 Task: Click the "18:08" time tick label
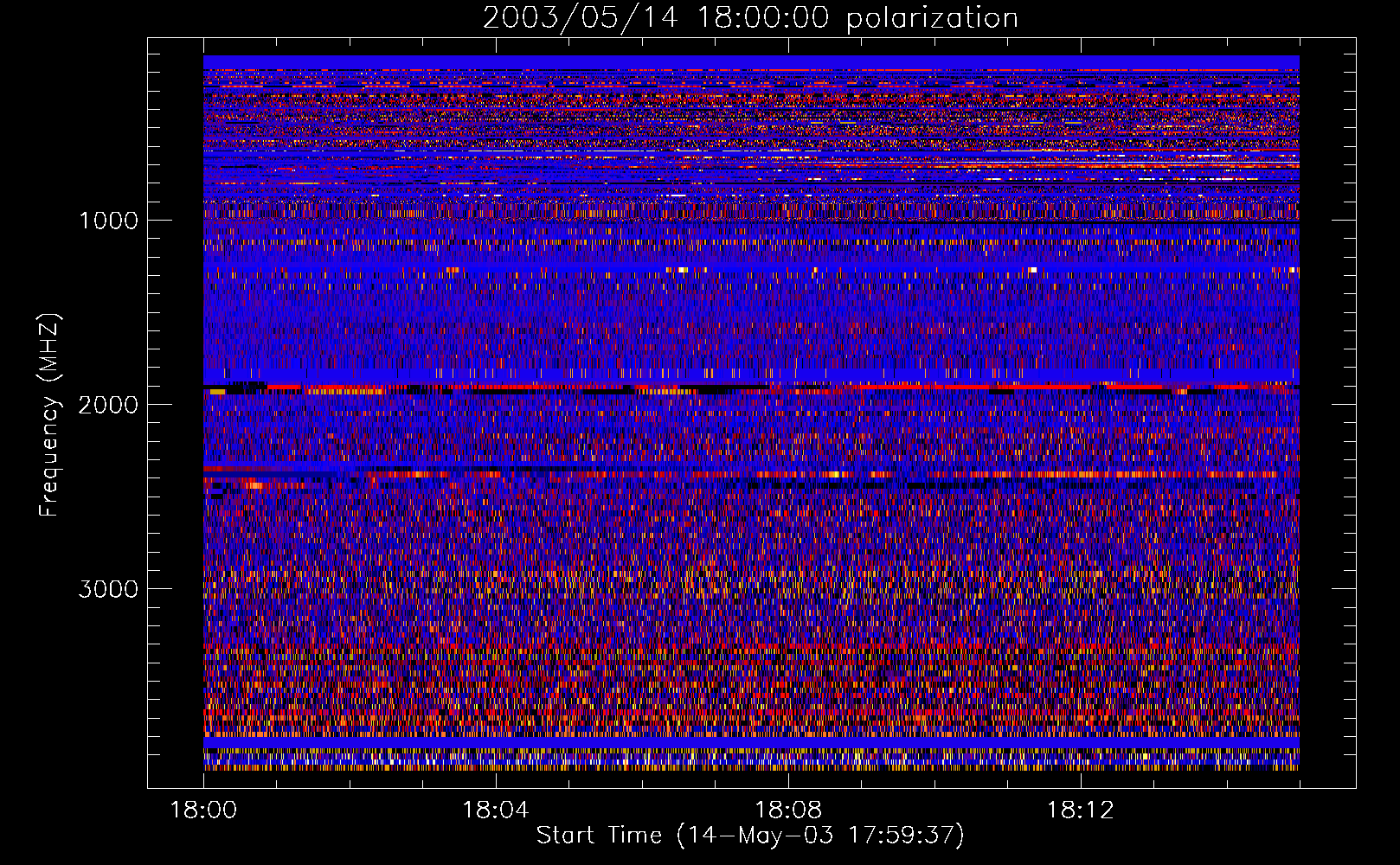coord(787,811)
